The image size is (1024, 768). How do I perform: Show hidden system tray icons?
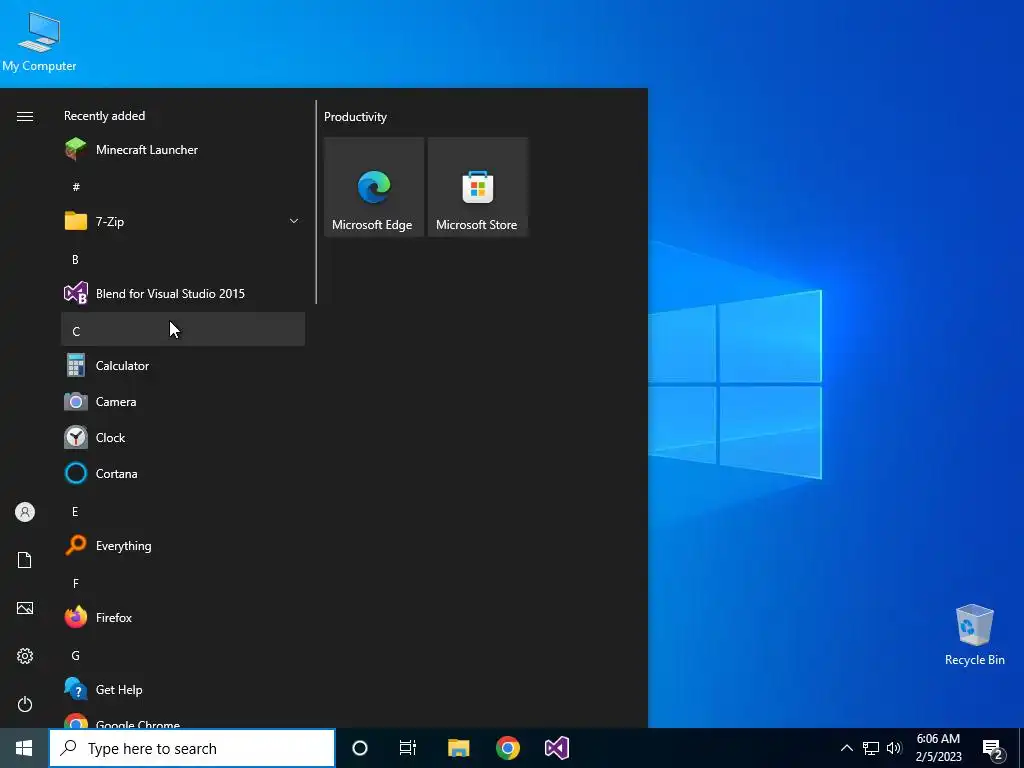[846, 748]
